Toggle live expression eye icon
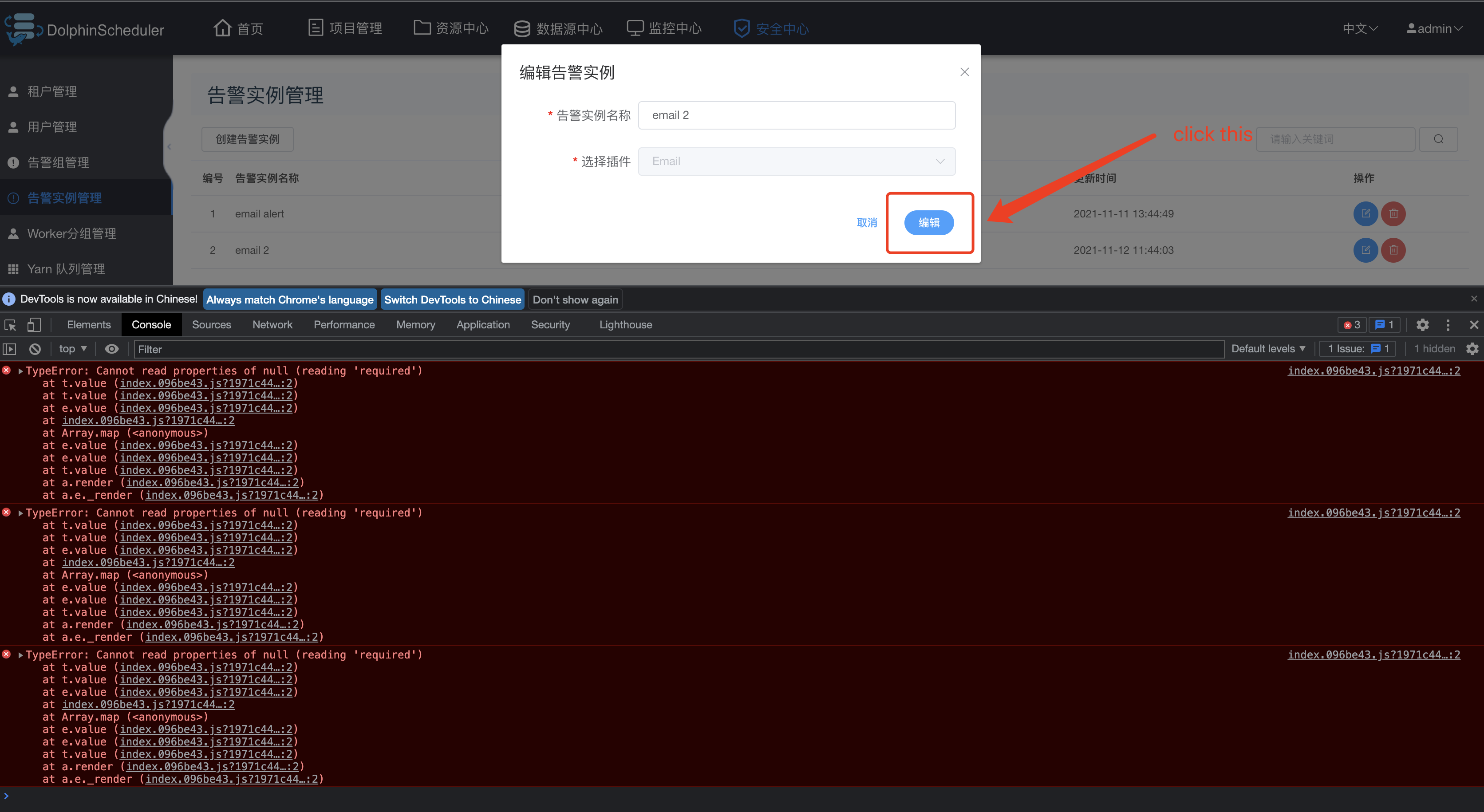Viewport: 1484px width, 812px height. (x=111, y=349)
